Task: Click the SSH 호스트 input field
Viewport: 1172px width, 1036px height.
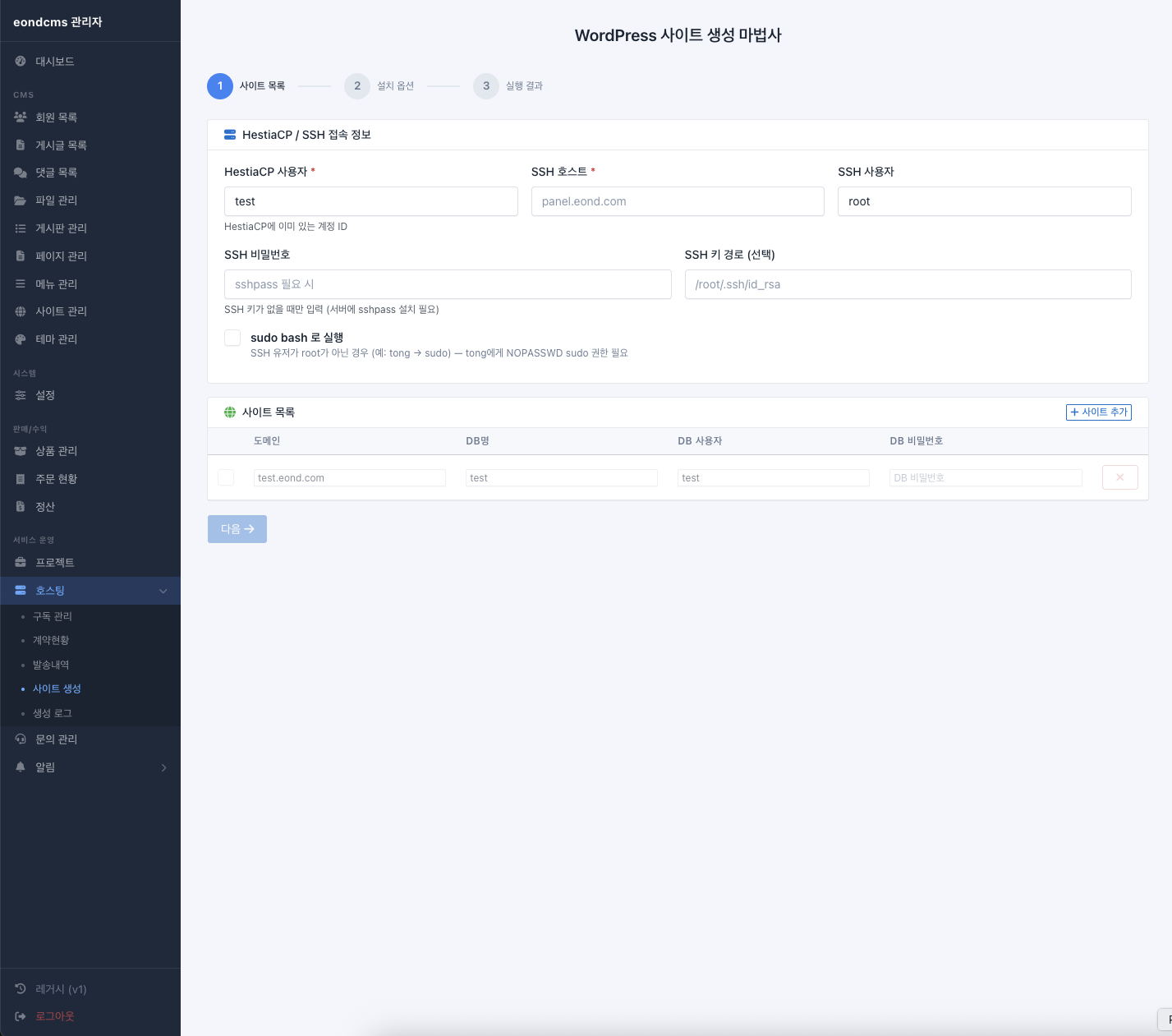Action: click(x=677, y=201)
